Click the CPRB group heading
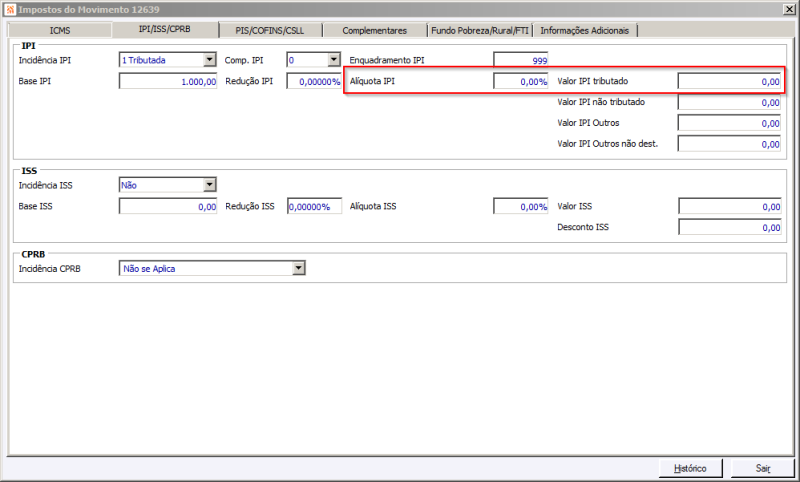Viewport: 800px width, 482px height. [33, 254]
